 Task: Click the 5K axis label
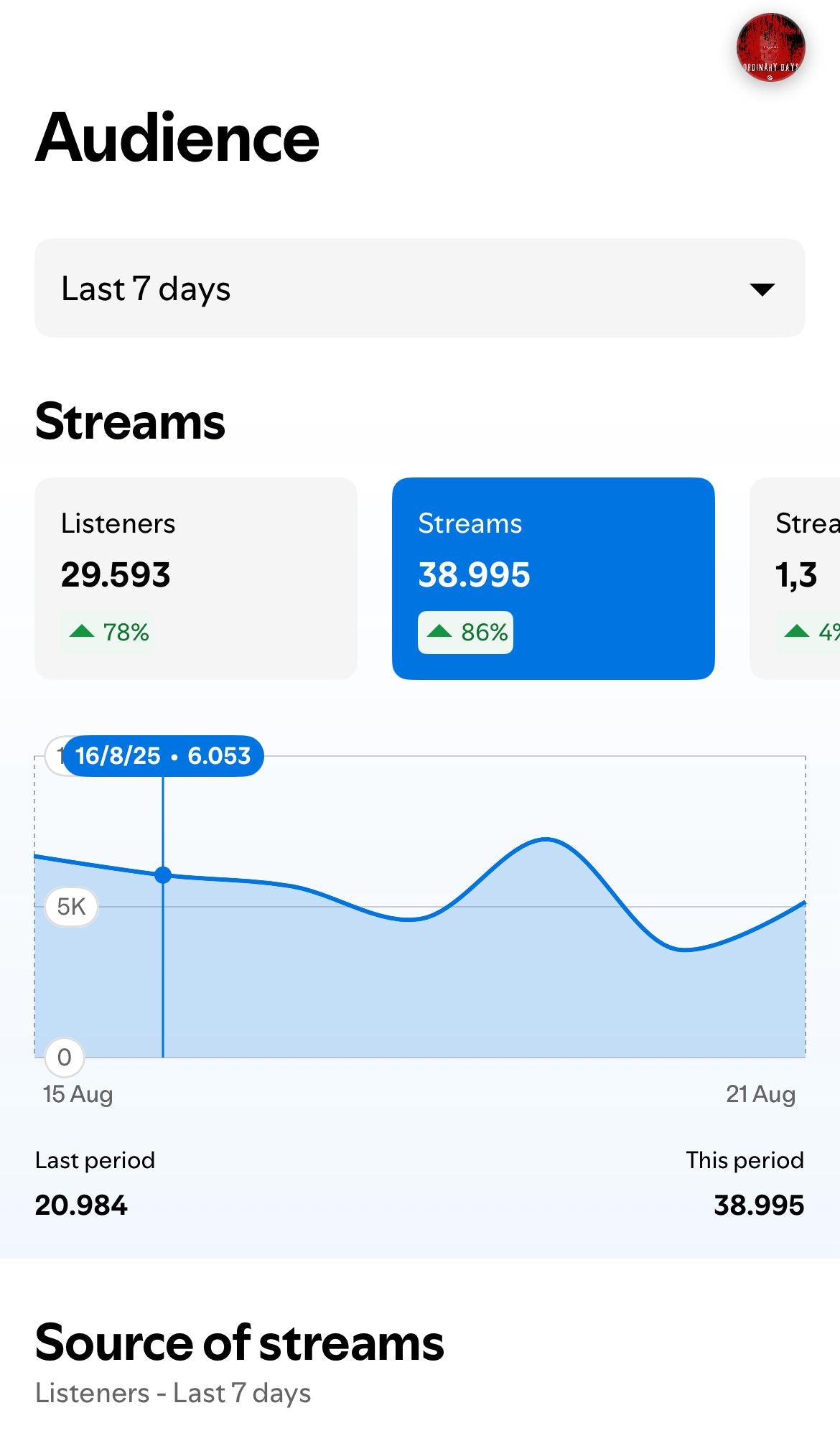pos(71,907)
